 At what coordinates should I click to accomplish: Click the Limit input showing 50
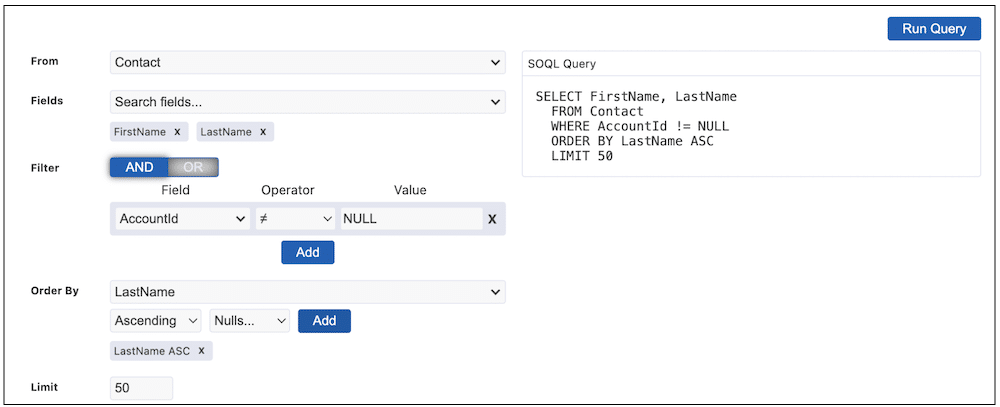(x=141, y=388)
